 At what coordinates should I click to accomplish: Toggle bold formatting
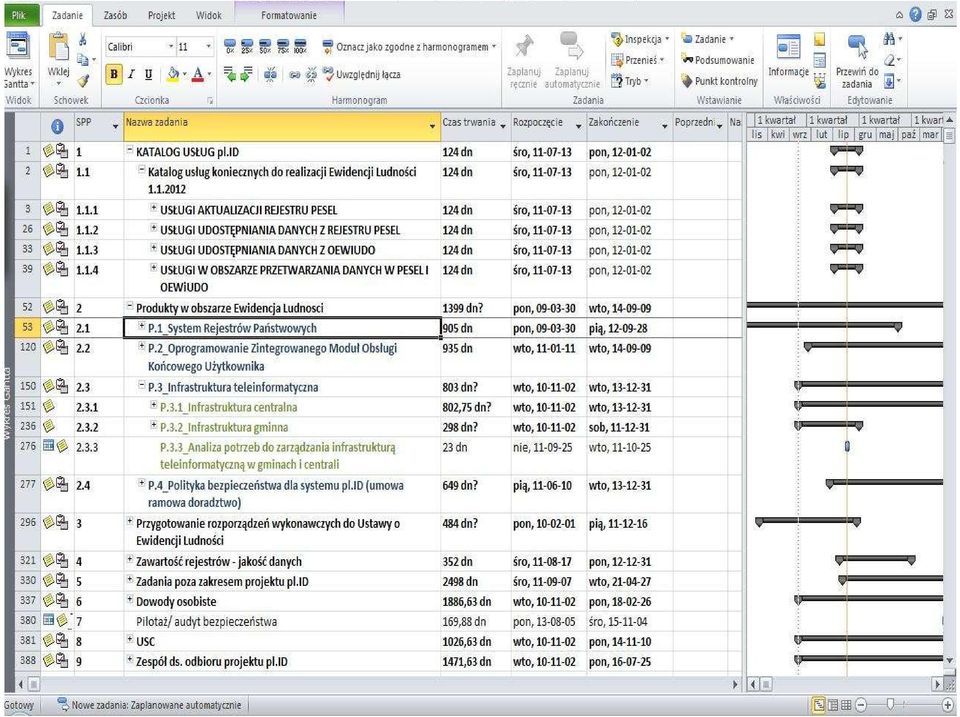pyautogui.click(x=114, y=75)
